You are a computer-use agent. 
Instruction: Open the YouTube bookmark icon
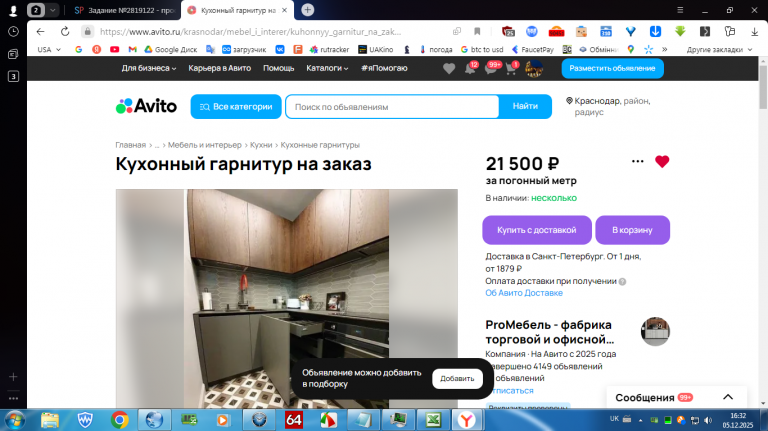[x=115, y=49]
